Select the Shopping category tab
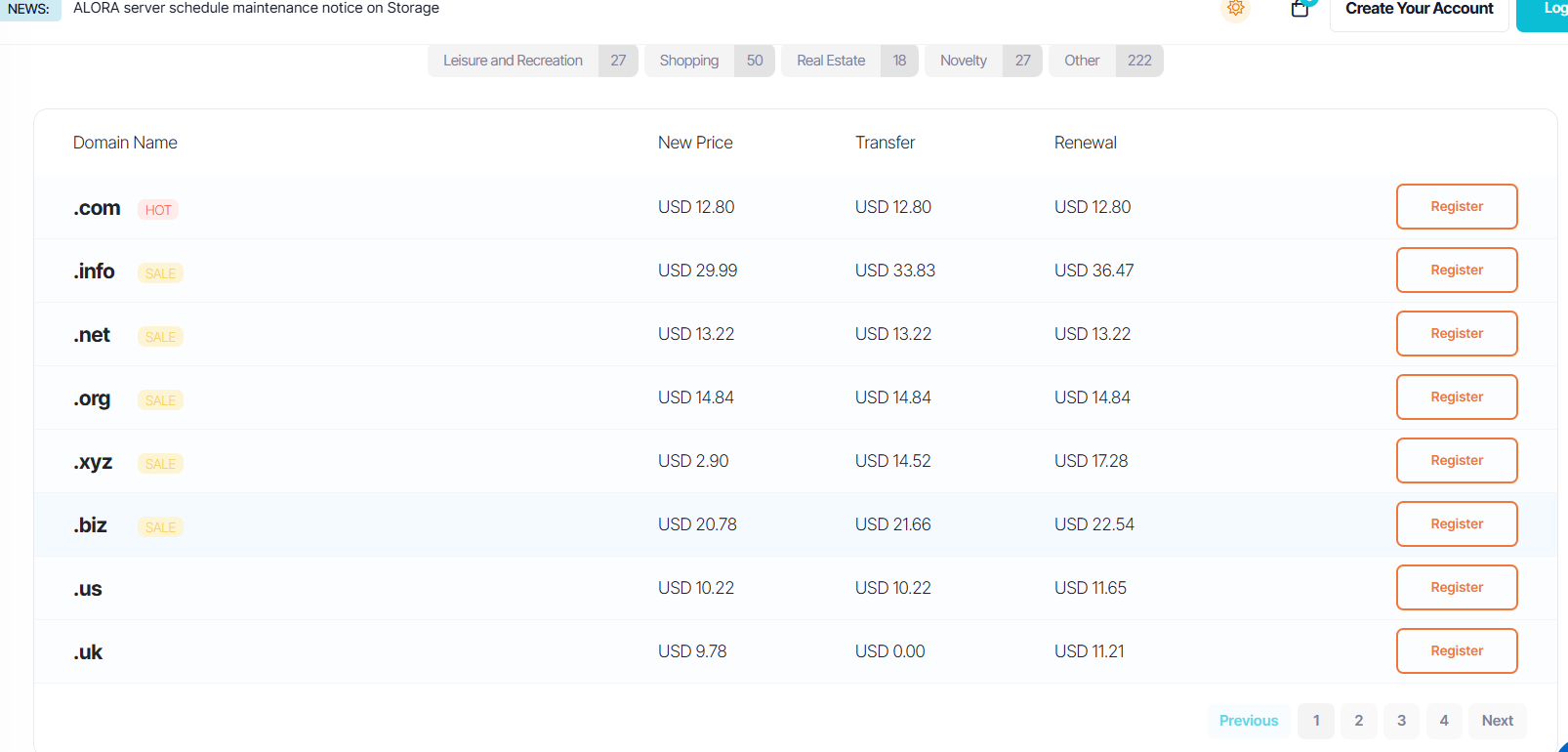The height and width of the screenshot is (752, 1568). click(710, 61)
